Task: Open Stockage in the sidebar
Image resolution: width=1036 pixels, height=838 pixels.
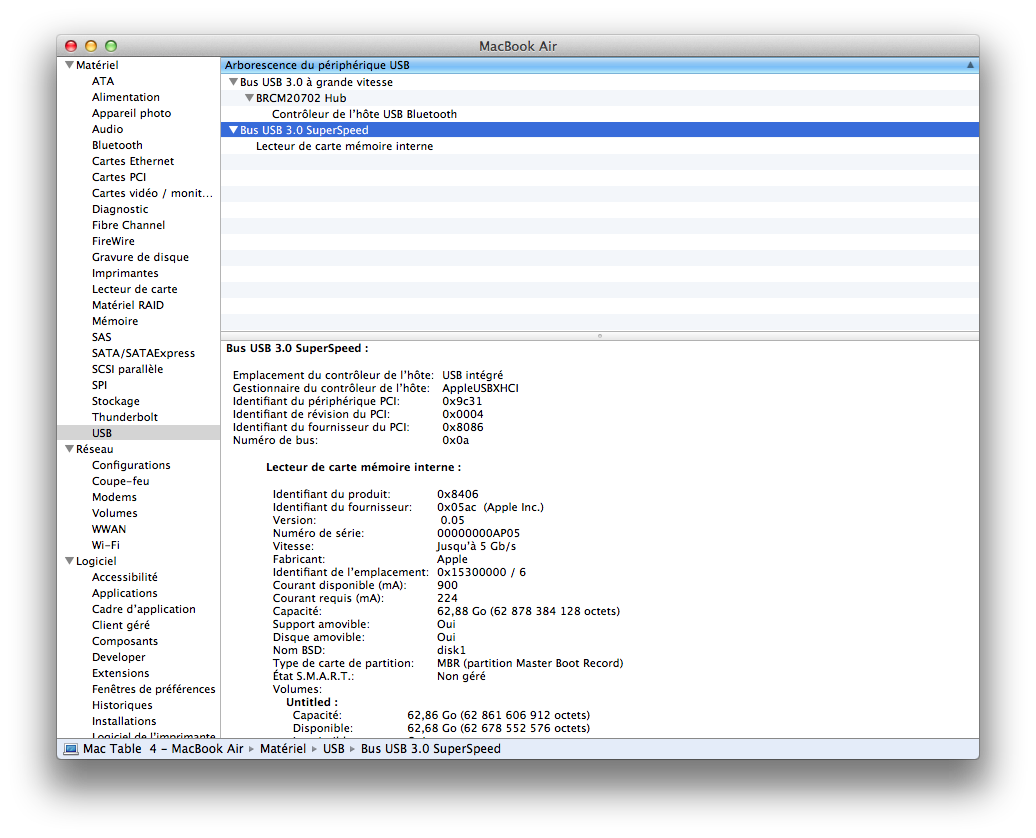Action: click(x=116, y=401)
